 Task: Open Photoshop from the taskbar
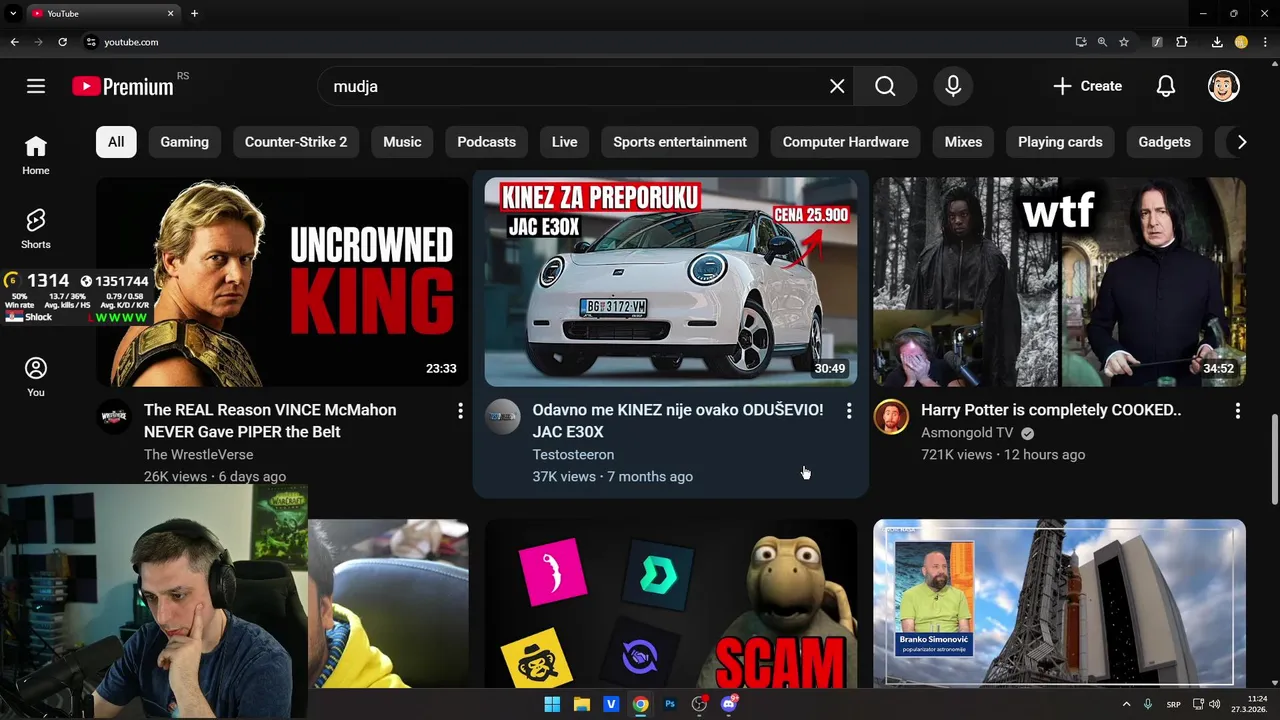tap(670, 704)
